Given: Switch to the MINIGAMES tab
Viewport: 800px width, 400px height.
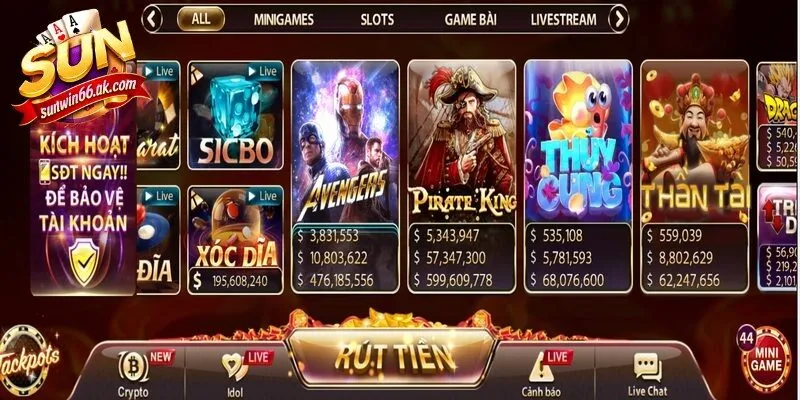Looking at the screenshot, I should click(x=284, y=20).
